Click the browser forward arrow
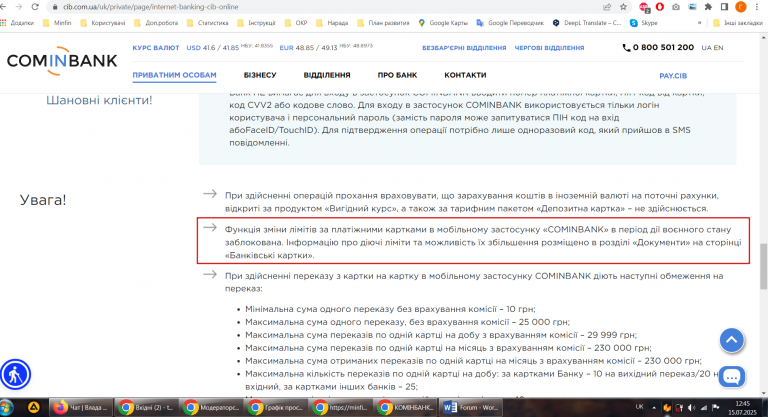Viewport: 768px width, 417px height. 19,7
